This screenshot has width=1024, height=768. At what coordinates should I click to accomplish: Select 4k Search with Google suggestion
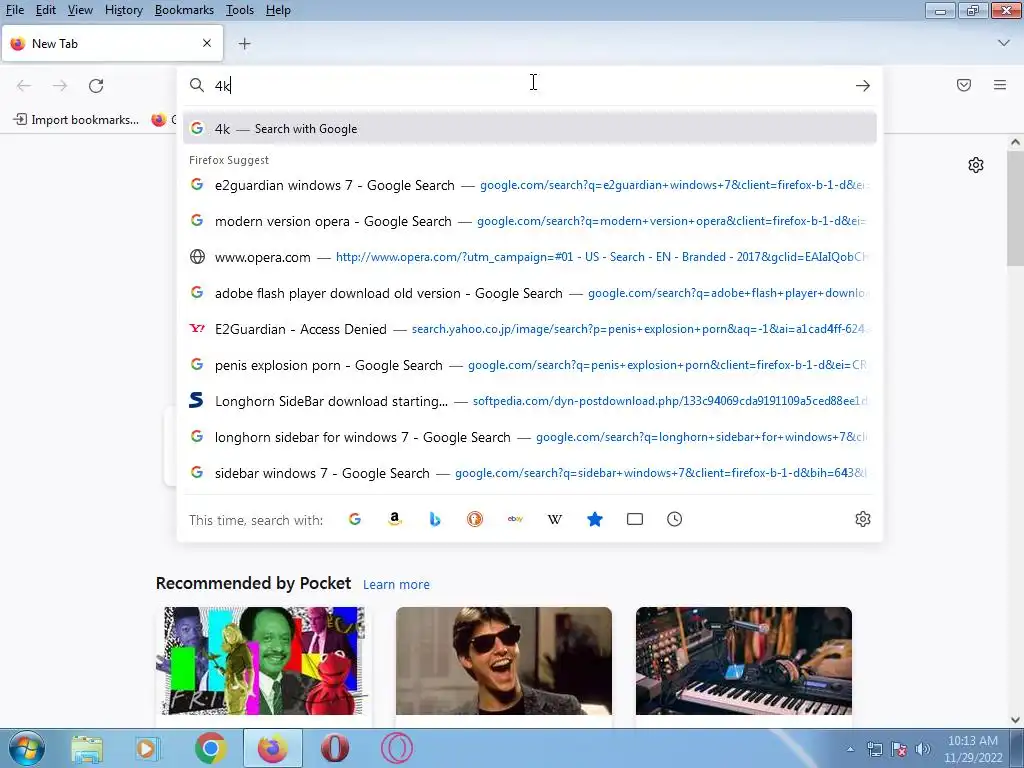(x=530, y=129)
